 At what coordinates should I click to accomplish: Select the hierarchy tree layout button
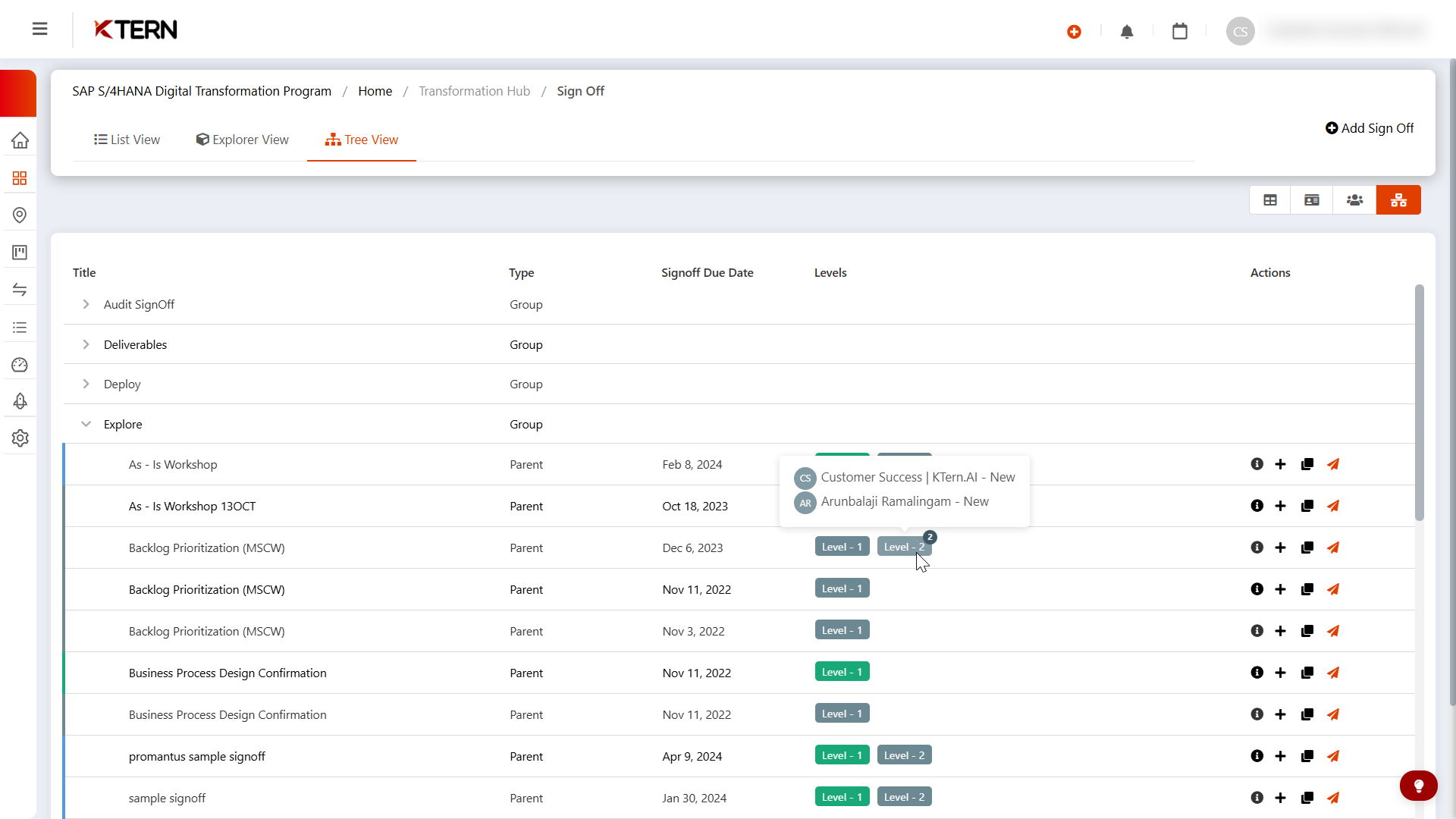[x=1399, y=200]
